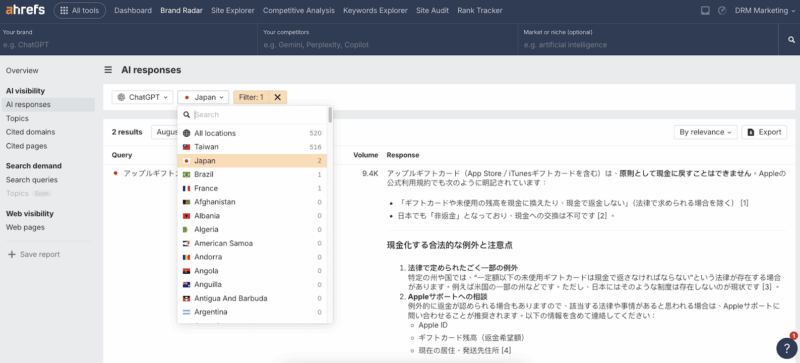
Task: Select Algeria in the location list
Action: point(252,230)
